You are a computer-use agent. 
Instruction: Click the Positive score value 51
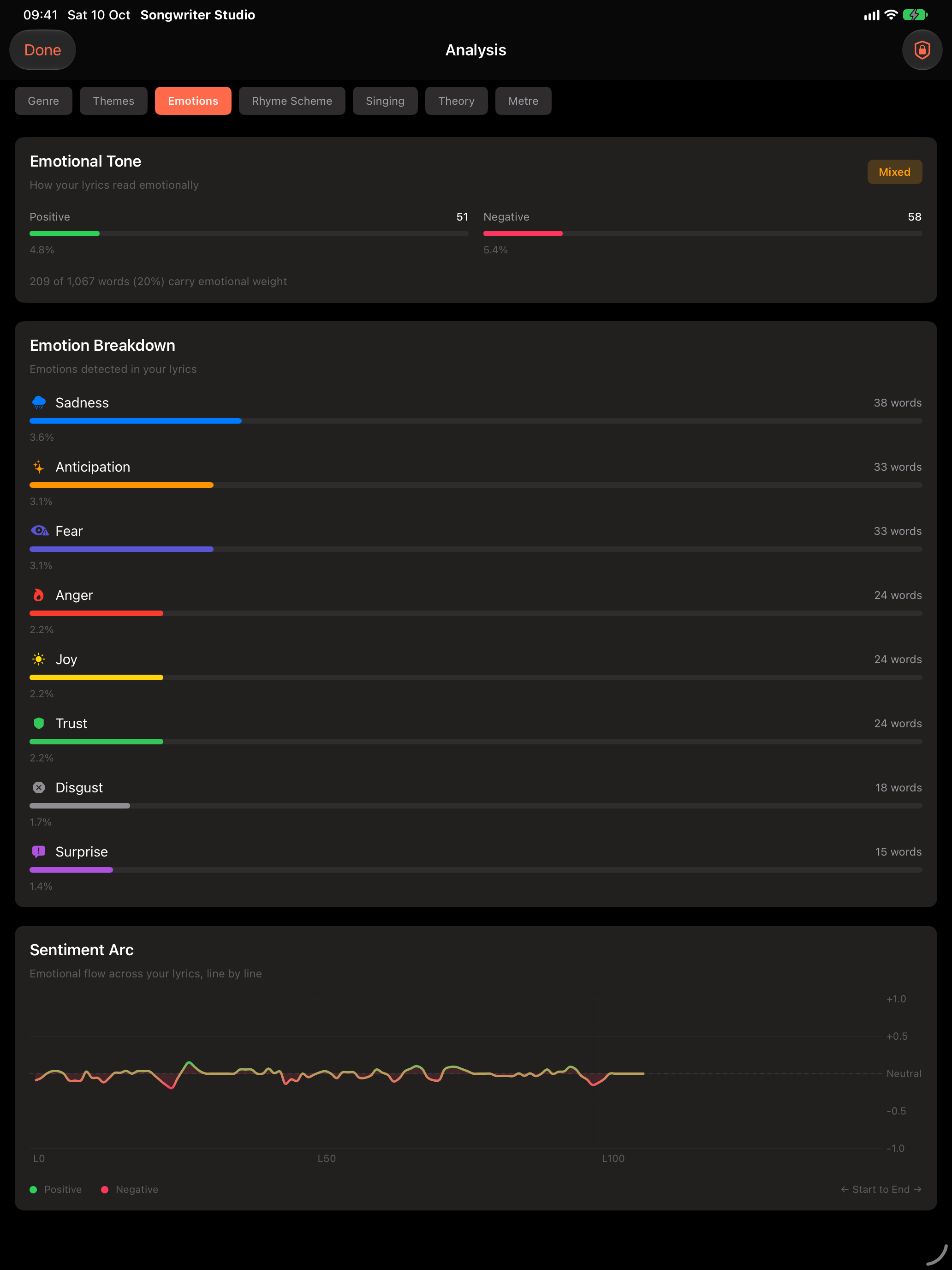pyautogui.click(x=462, y=216)
